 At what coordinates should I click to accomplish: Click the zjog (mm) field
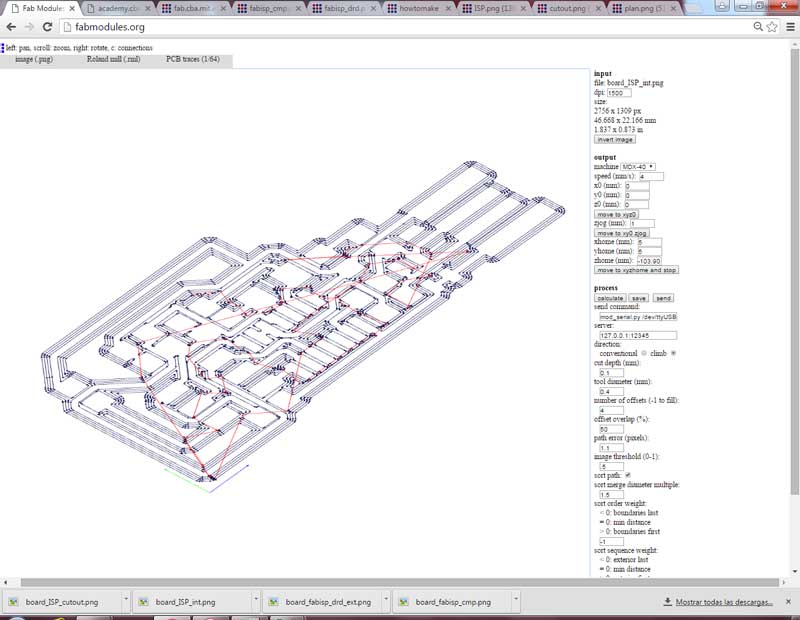642,224
